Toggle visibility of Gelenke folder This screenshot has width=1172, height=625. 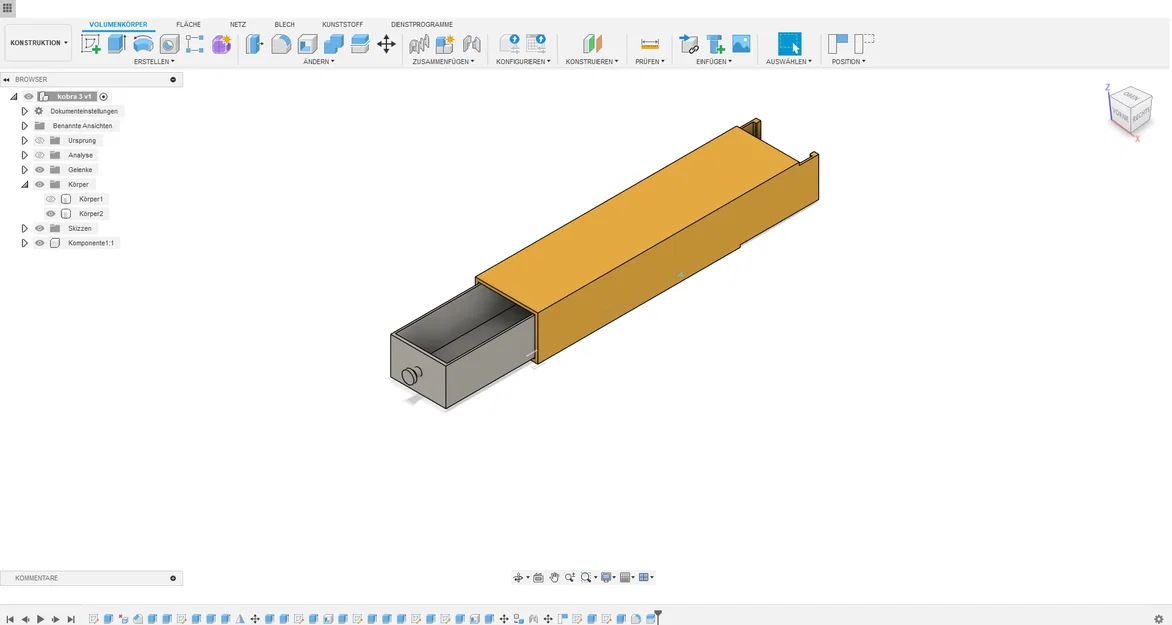point(40,170)
